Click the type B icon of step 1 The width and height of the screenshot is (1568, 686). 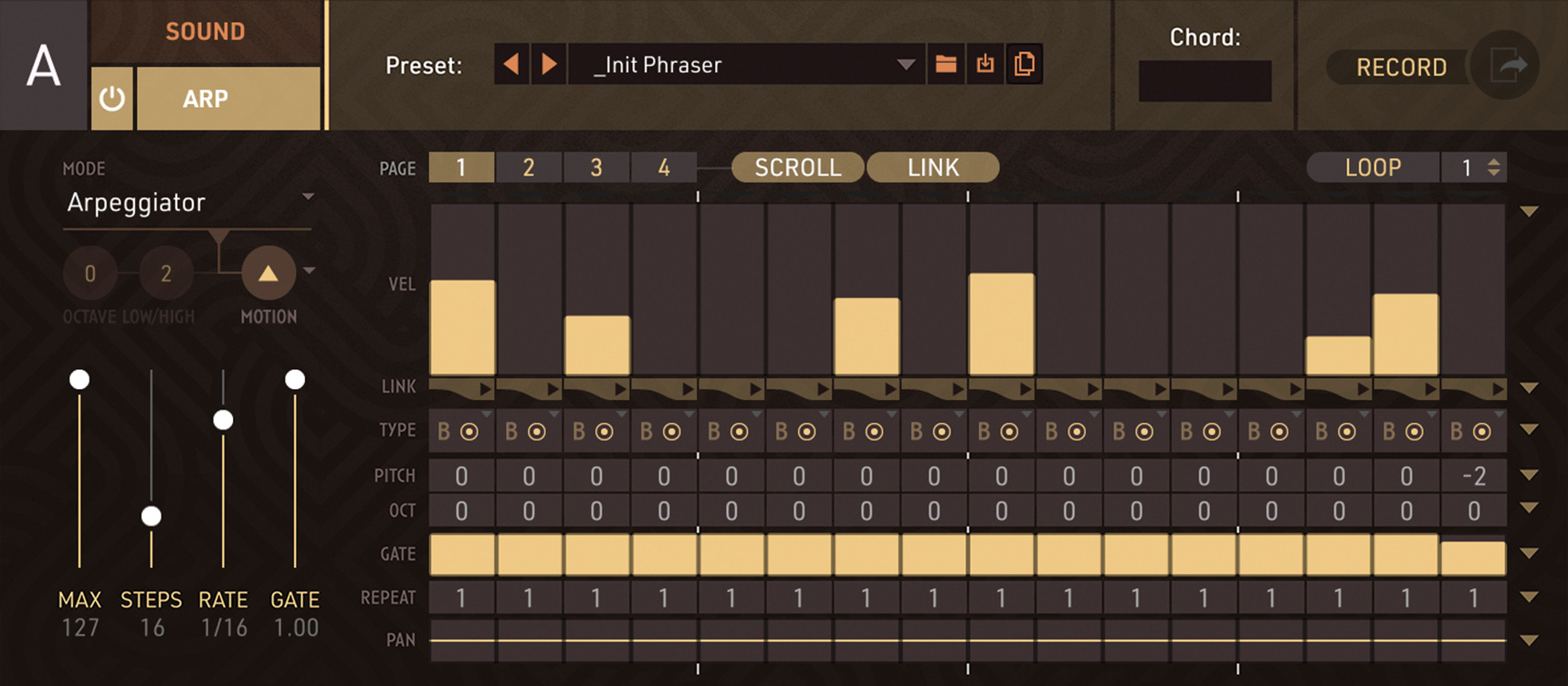[444, 432]
